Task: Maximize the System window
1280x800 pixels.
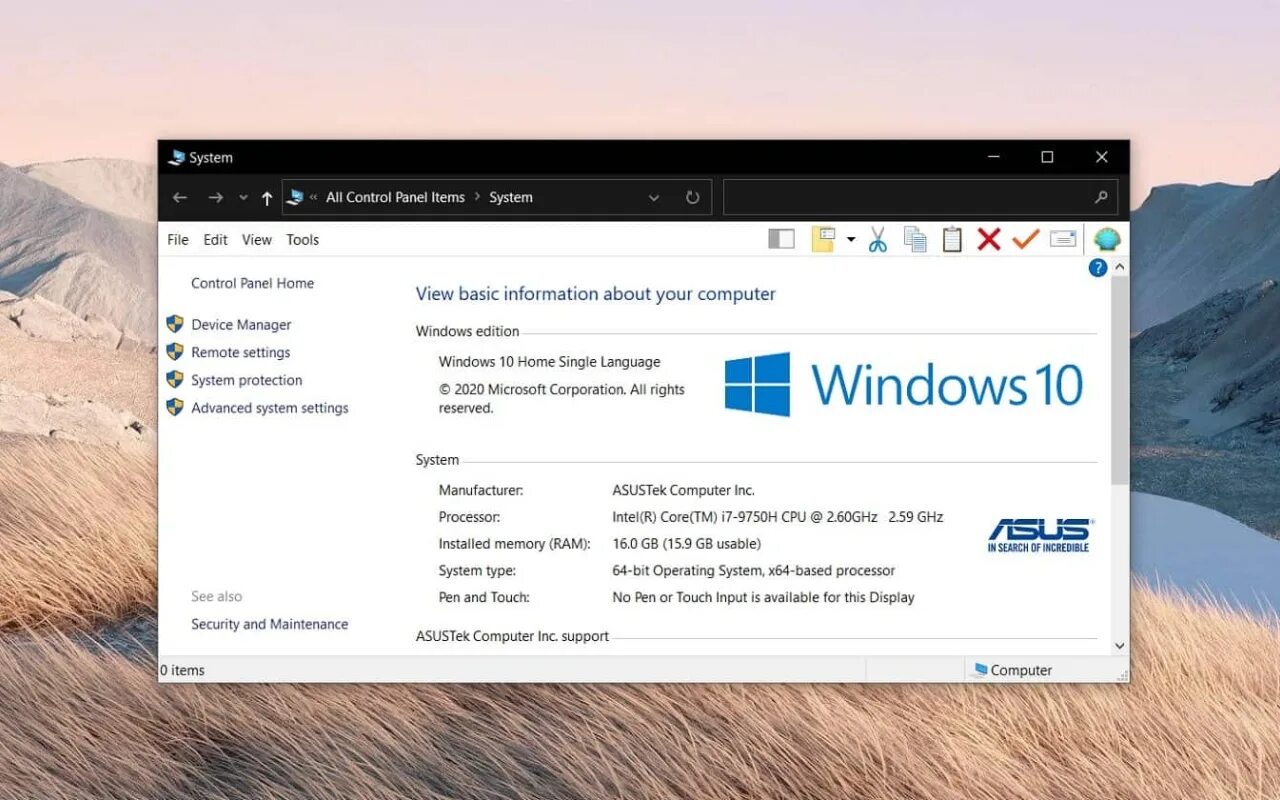Action: [x=1047, y=157]
